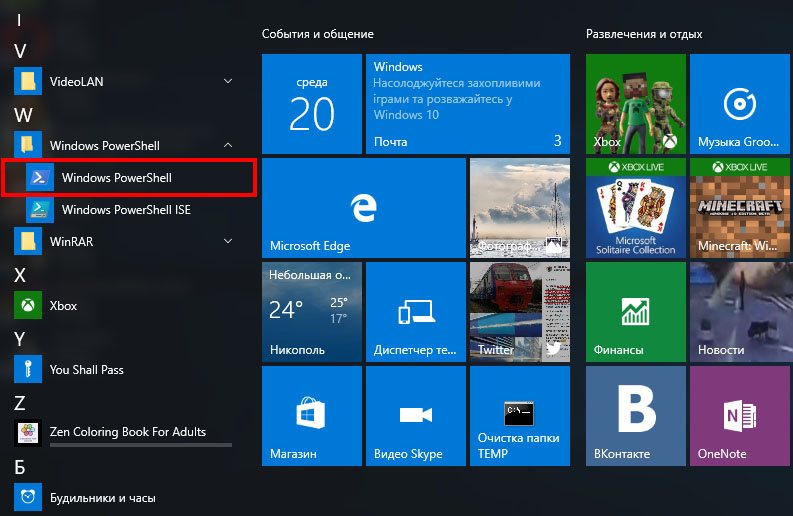Select the Windows PowerShell ISE label
This screenshot has width=793, height=516.
pos(126,209)
